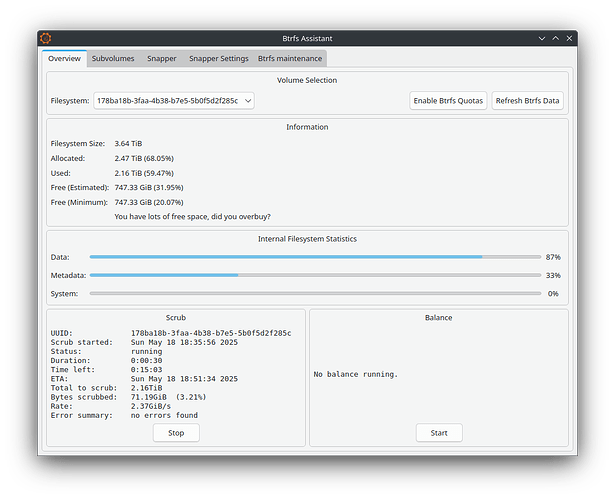The image size is (615, 500).
Task: Click Internal Filesystem Statistics heading
Action: coord(307,239)
